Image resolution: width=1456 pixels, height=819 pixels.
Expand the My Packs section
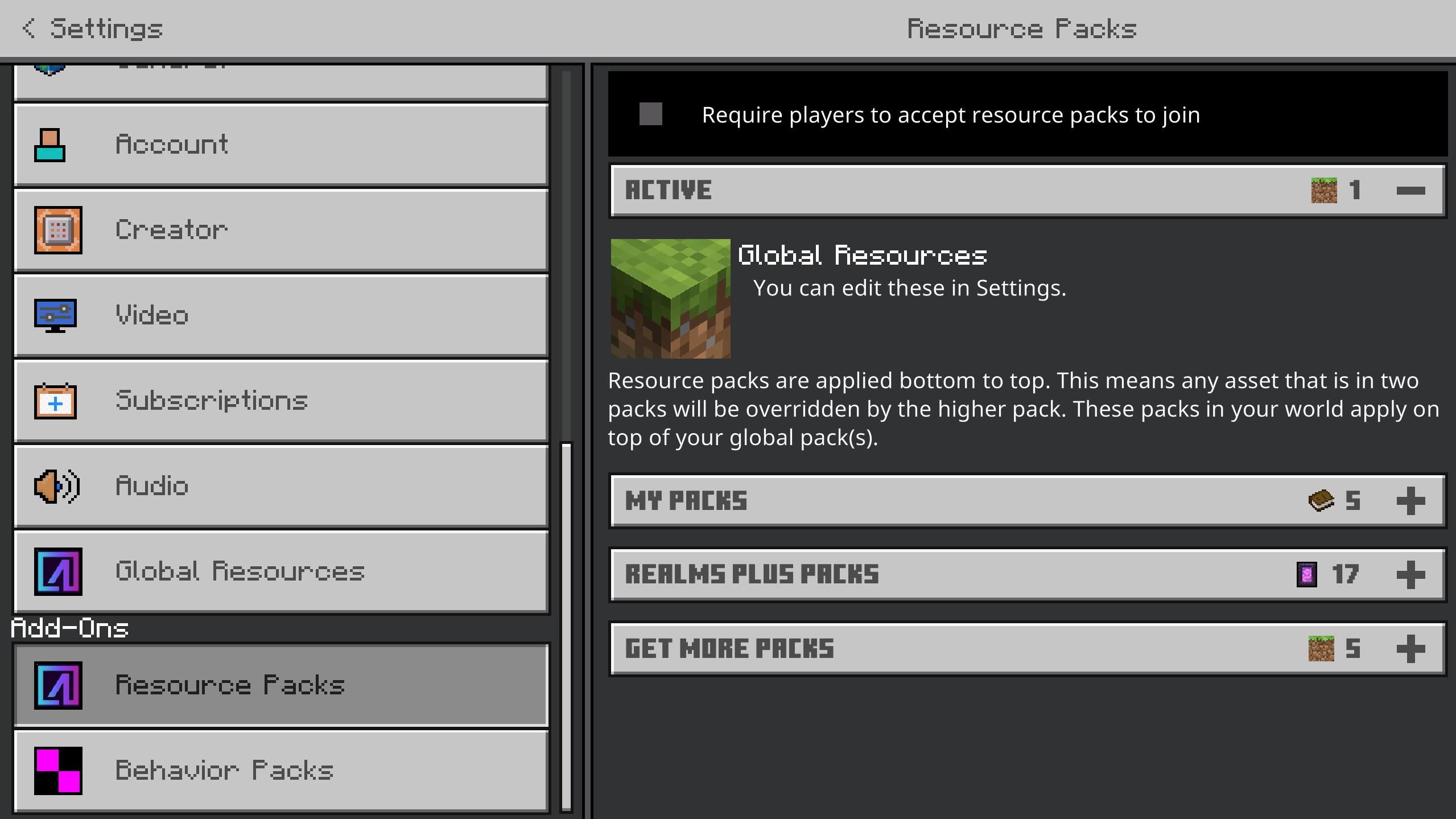pyautogui.click(x=1410, y=501)
